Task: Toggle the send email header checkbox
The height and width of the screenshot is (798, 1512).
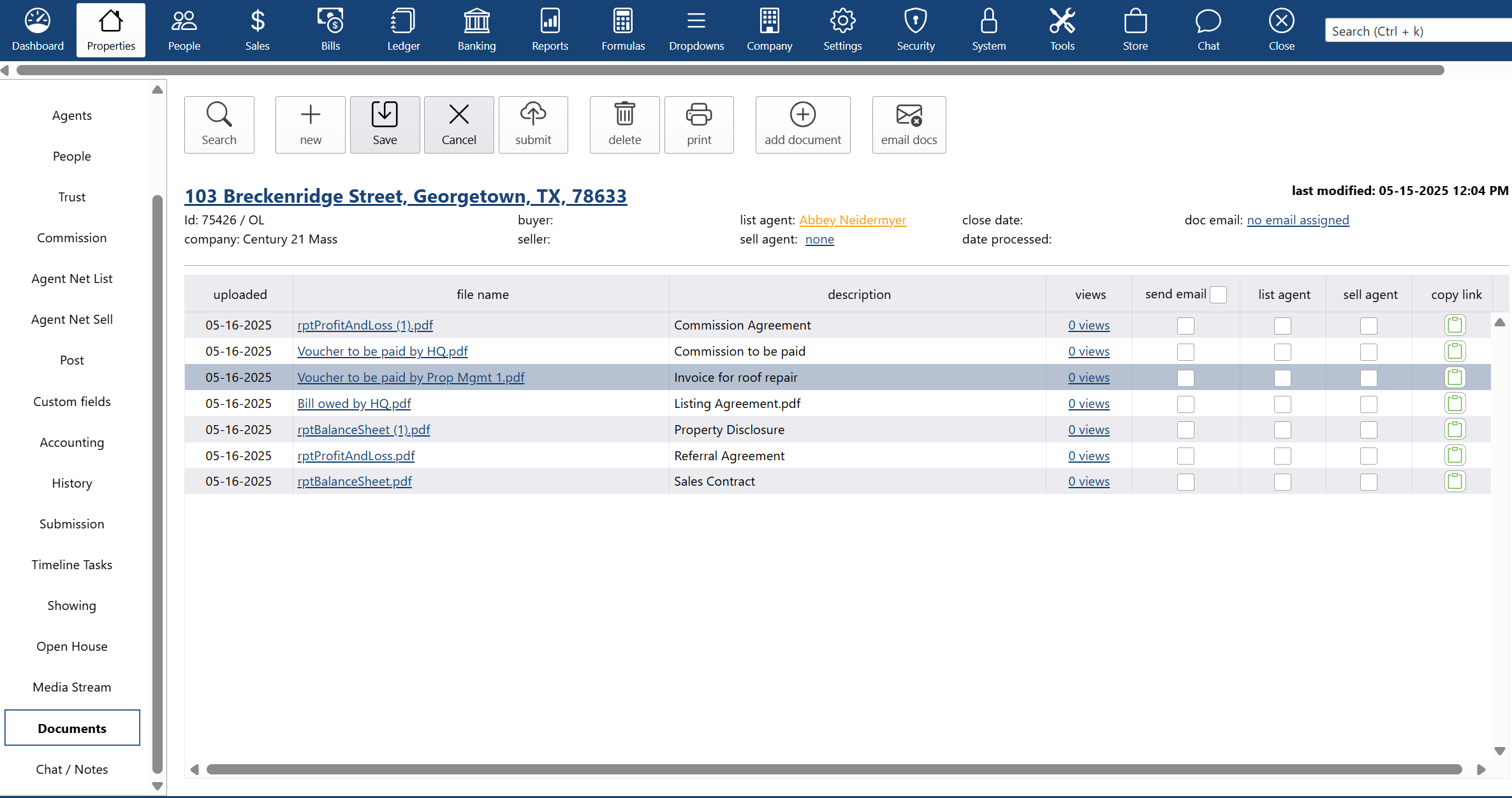Action: (x=1218, y=294)
